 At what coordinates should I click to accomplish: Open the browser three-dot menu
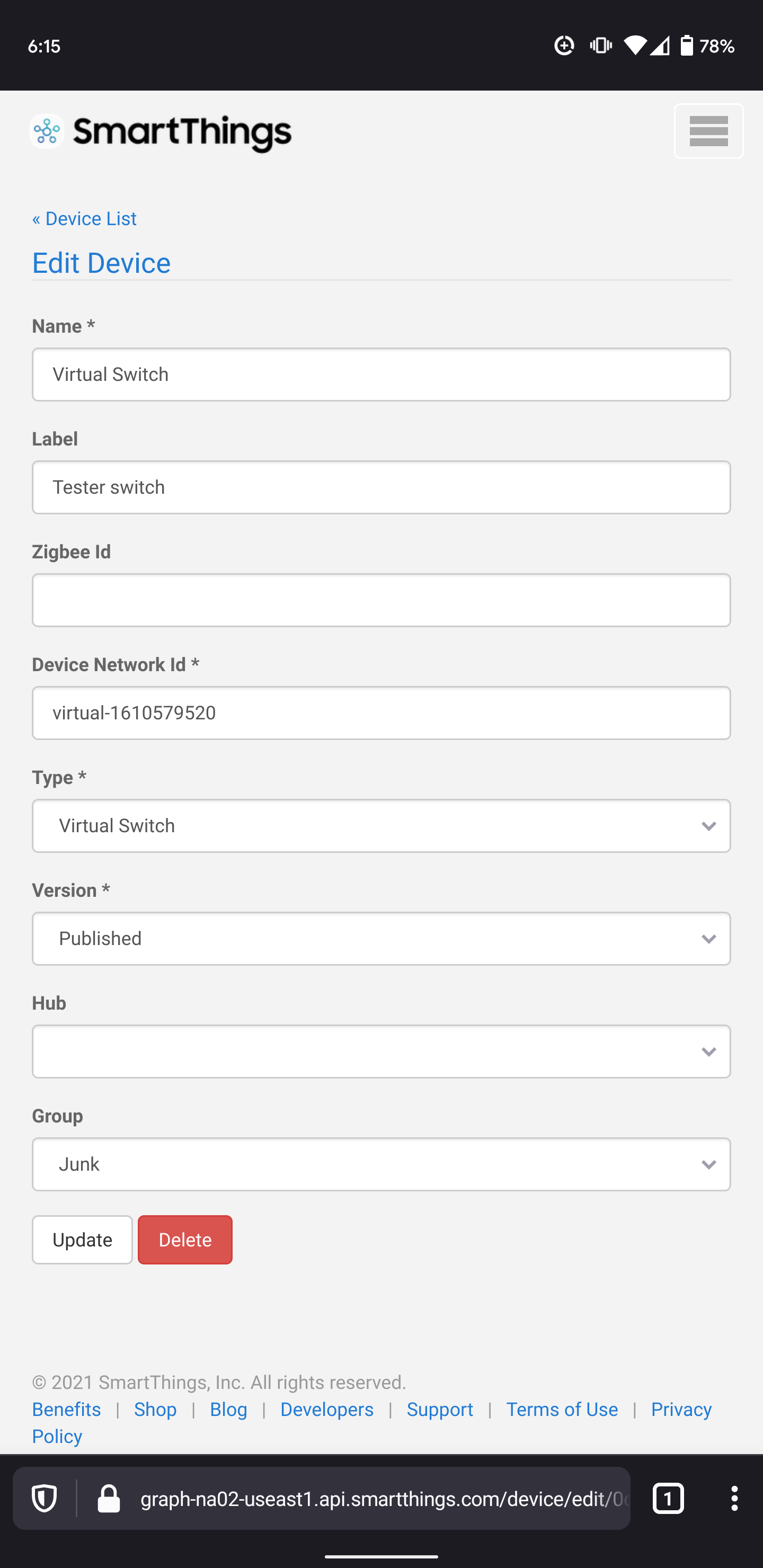[734, 1498]
